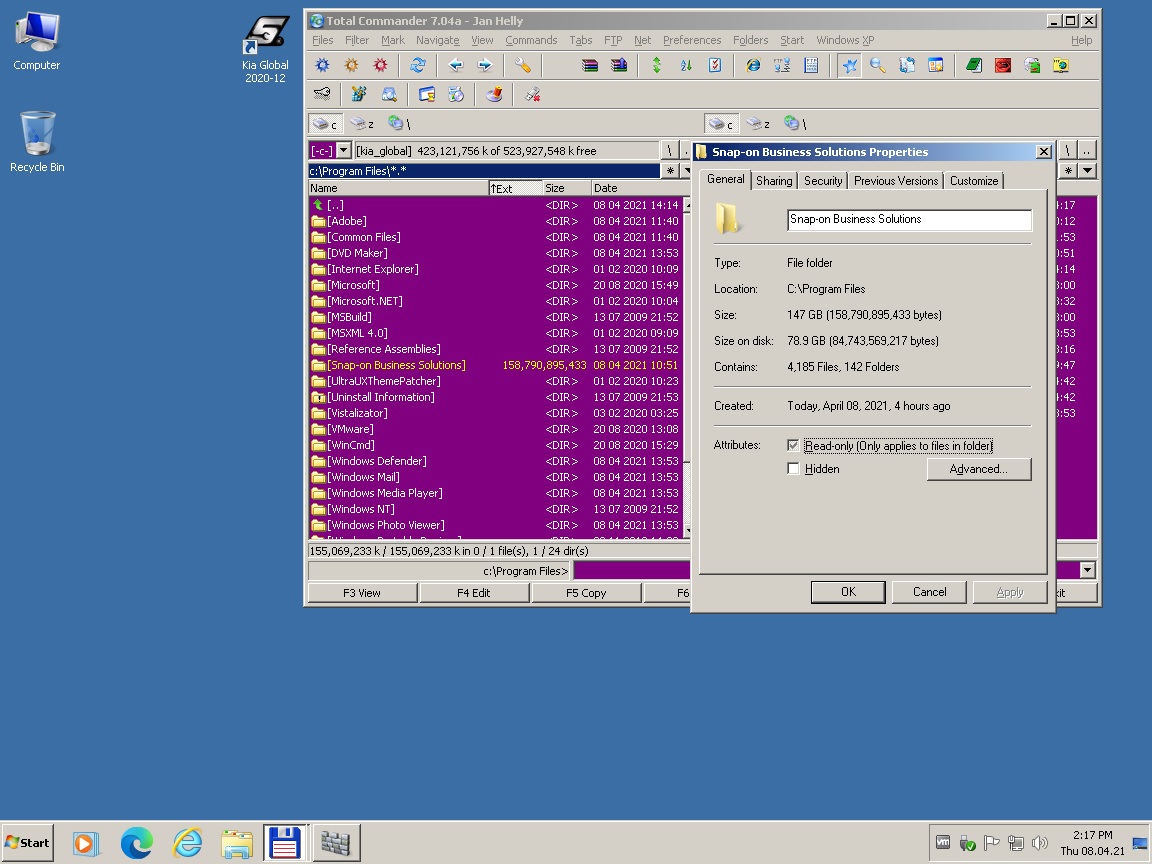This screenshot has width=1152, height=864.
Task: Select the [VMware] folder row
Action: [496, 429]
